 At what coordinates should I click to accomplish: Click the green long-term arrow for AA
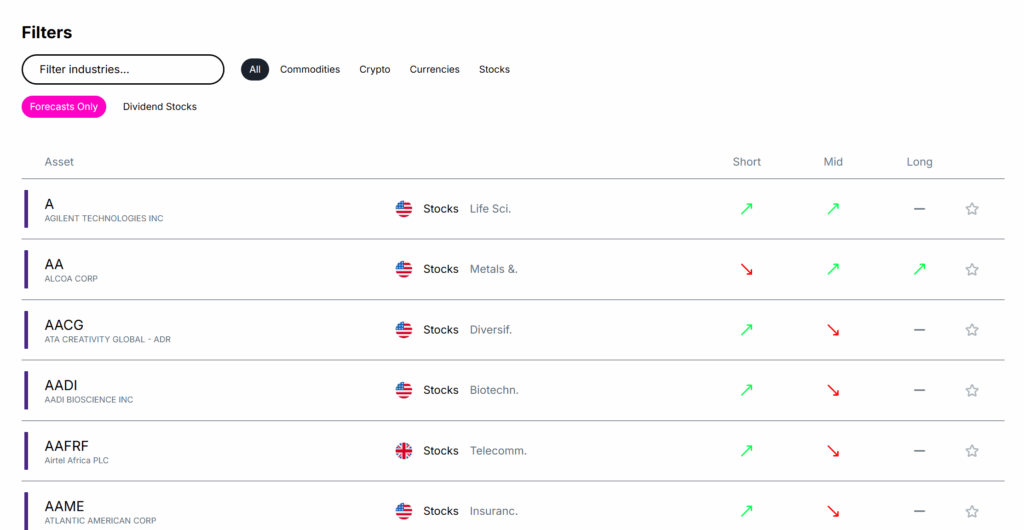pyautogui.click(x=919, y=269)
